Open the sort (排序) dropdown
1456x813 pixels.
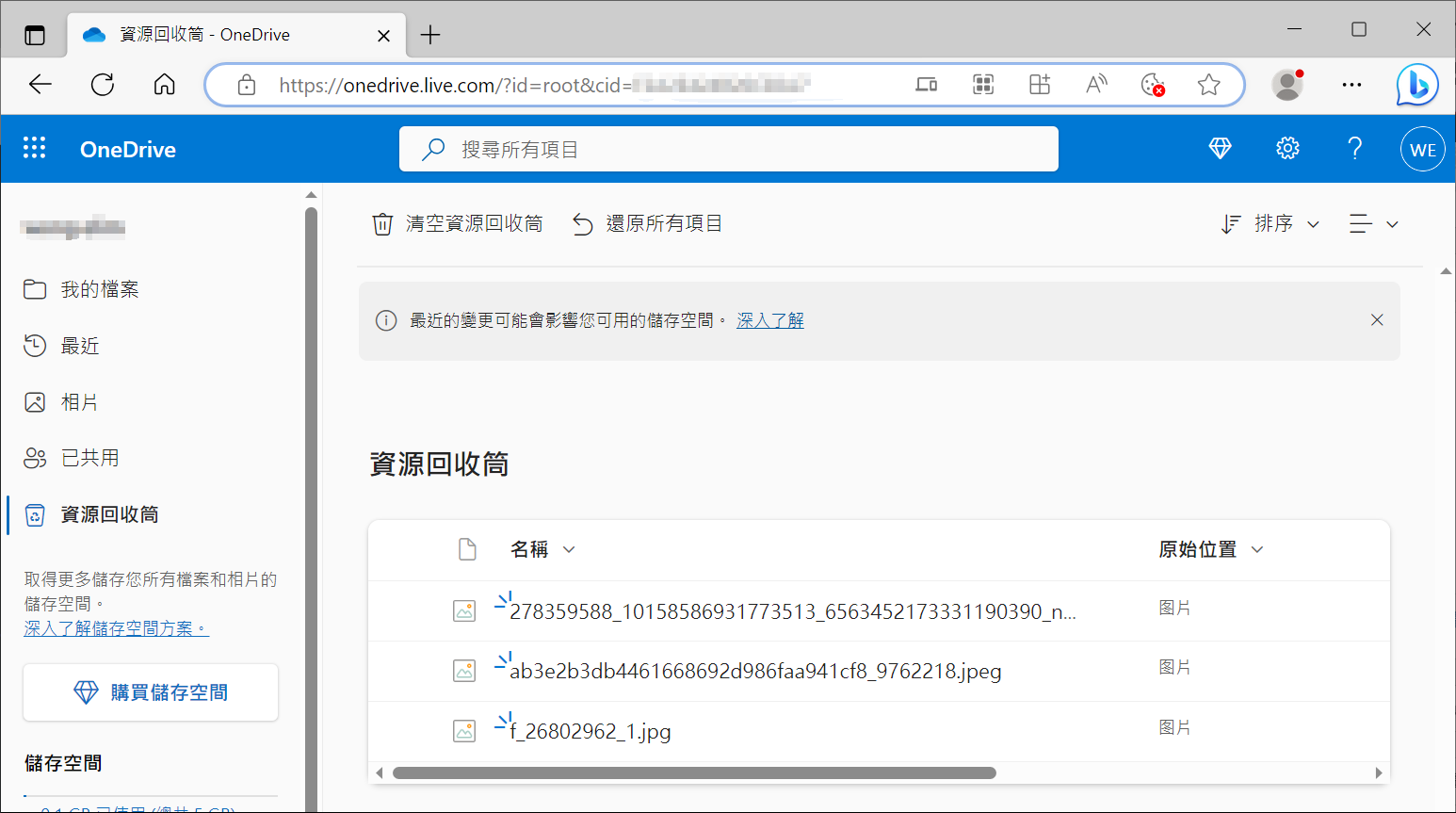1270,223
